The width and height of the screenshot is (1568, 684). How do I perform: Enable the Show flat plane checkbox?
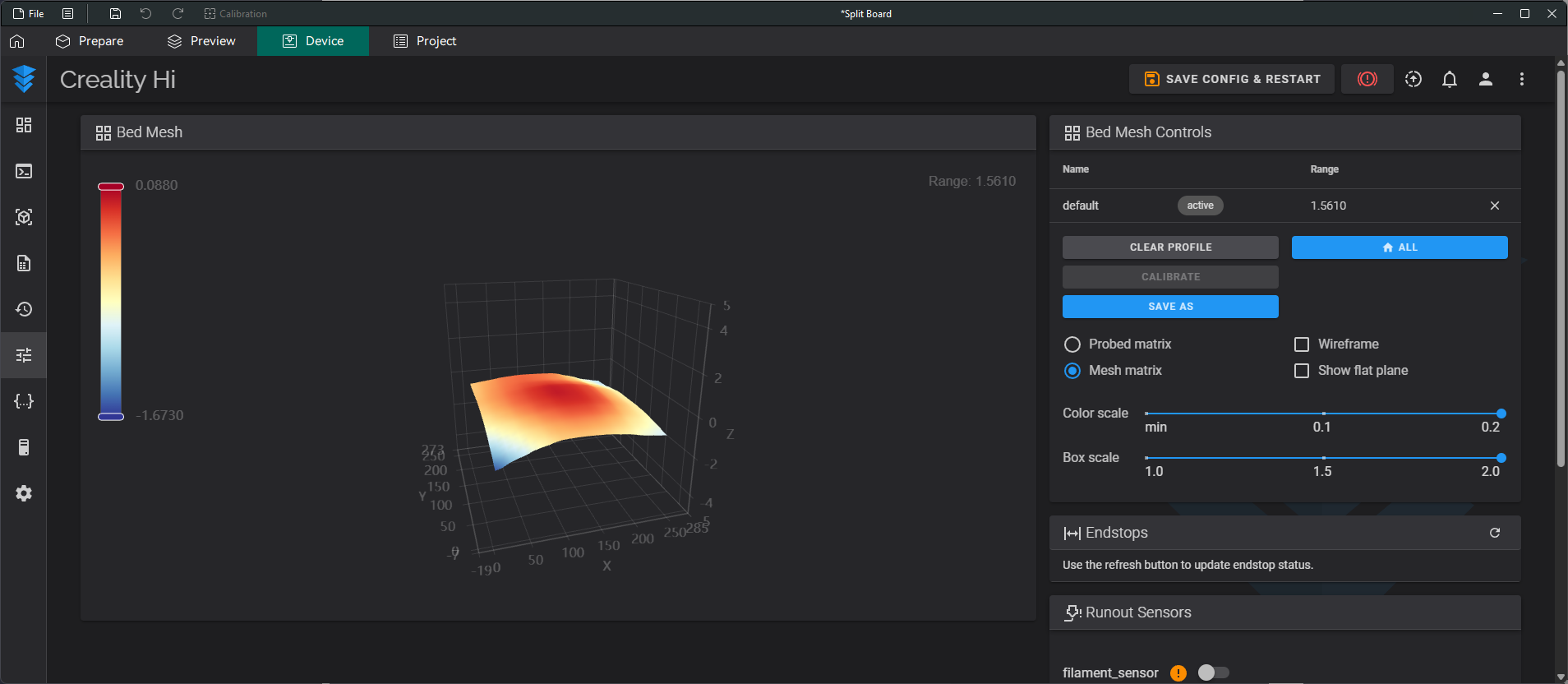(x=1302, y=371)
